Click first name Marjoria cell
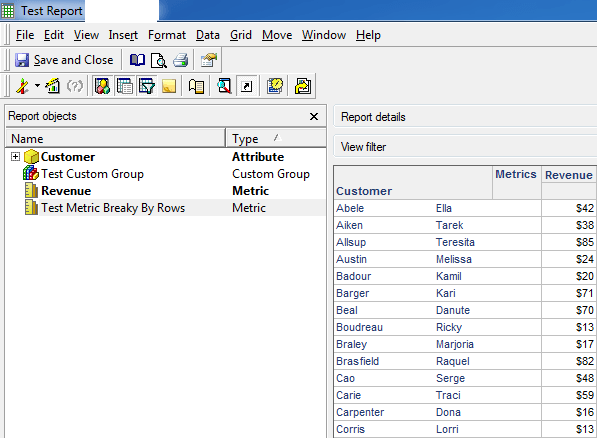The width and height of the screenshot is (597, 438). (455, 344)
